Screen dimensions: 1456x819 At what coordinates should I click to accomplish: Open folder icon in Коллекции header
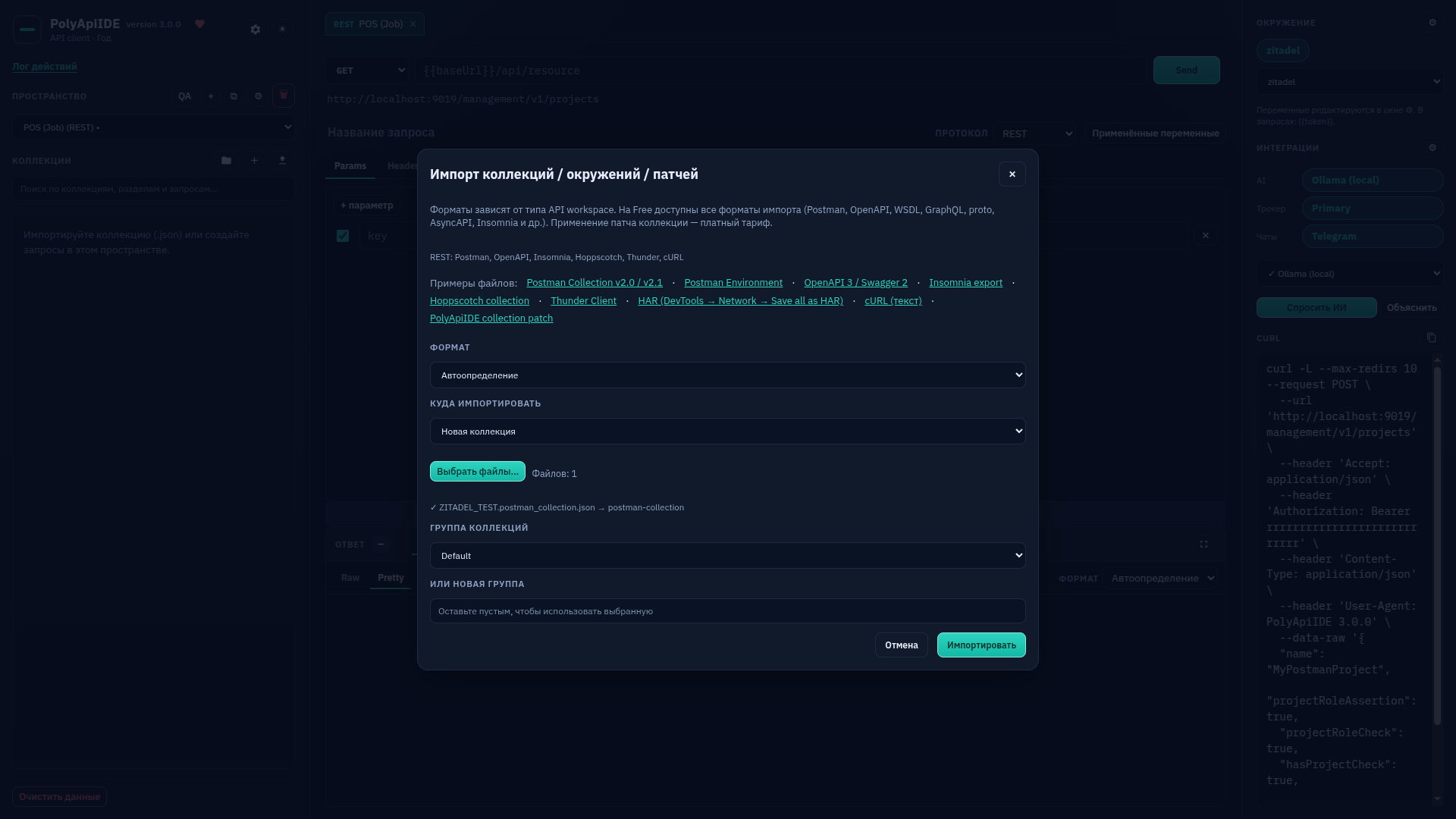coord(226,160)
